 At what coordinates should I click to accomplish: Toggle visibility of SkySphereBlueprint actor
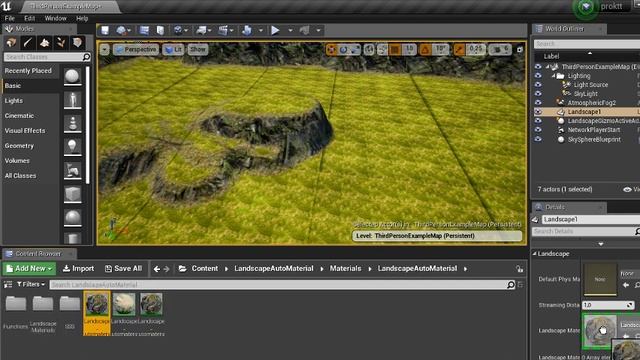coord(538,139)
